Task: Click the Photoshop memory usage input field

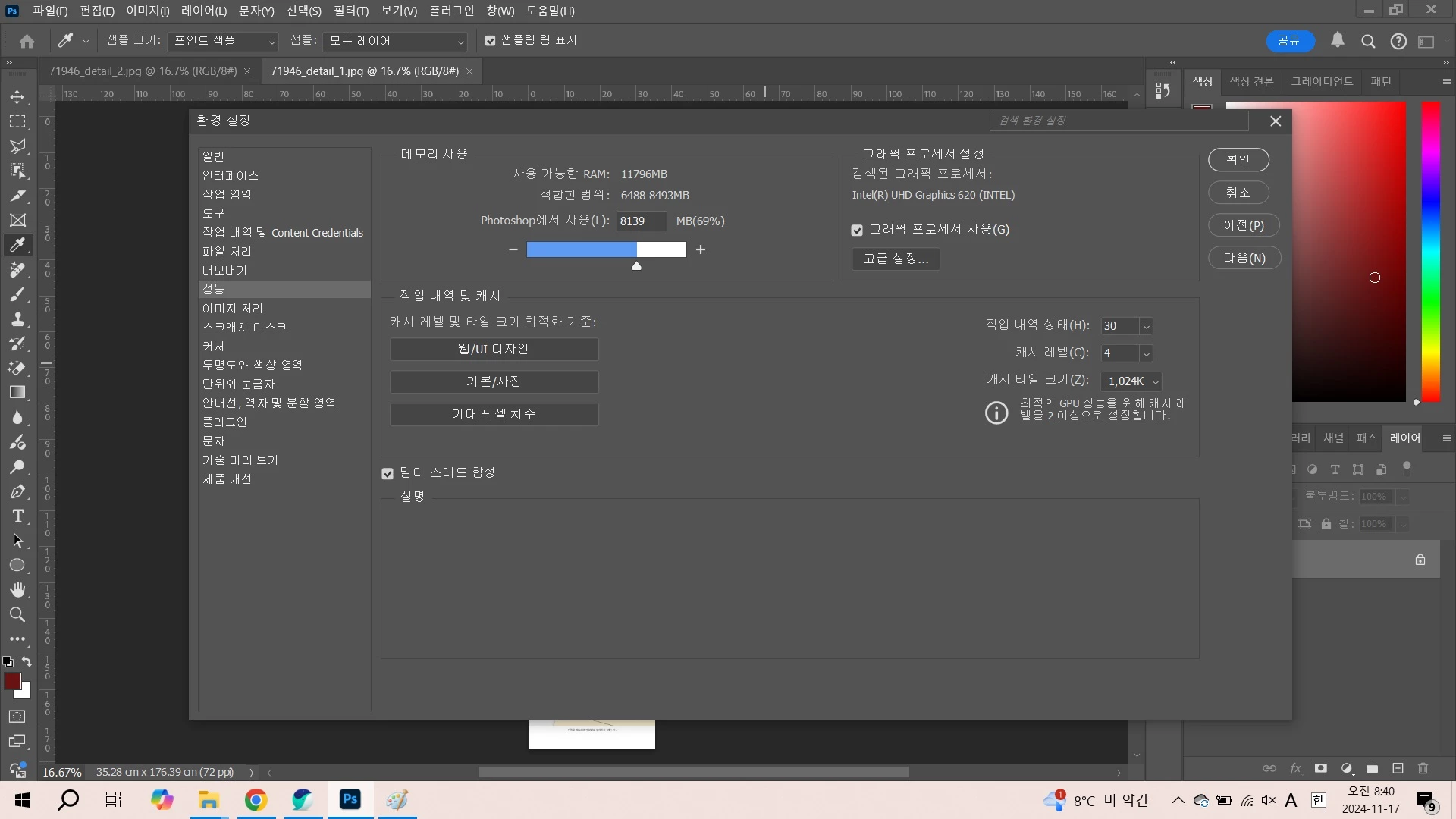Action: 640,221
